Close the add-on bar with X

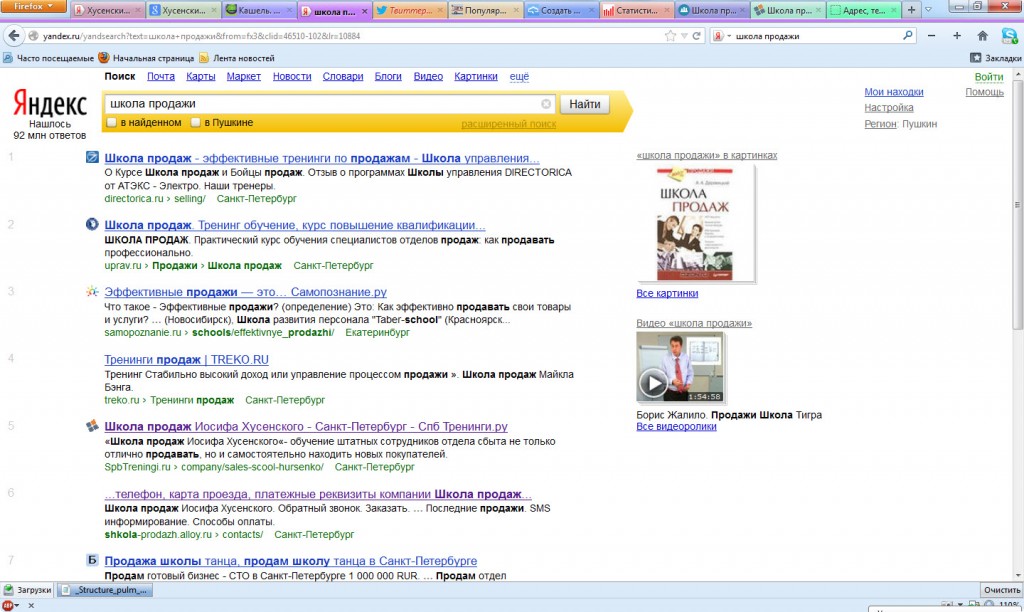[31, 605]
